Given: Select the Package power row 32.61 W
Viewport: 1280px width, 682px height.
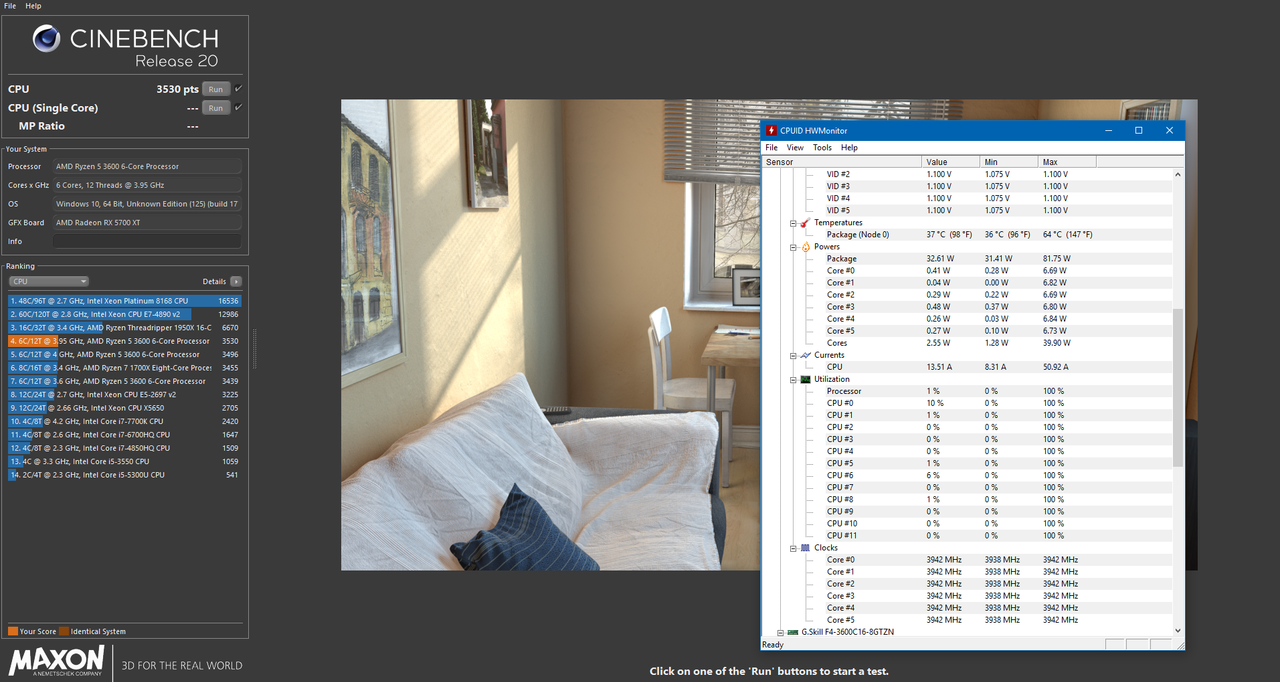Looking at the screenshot, I should tap(968, 259).
